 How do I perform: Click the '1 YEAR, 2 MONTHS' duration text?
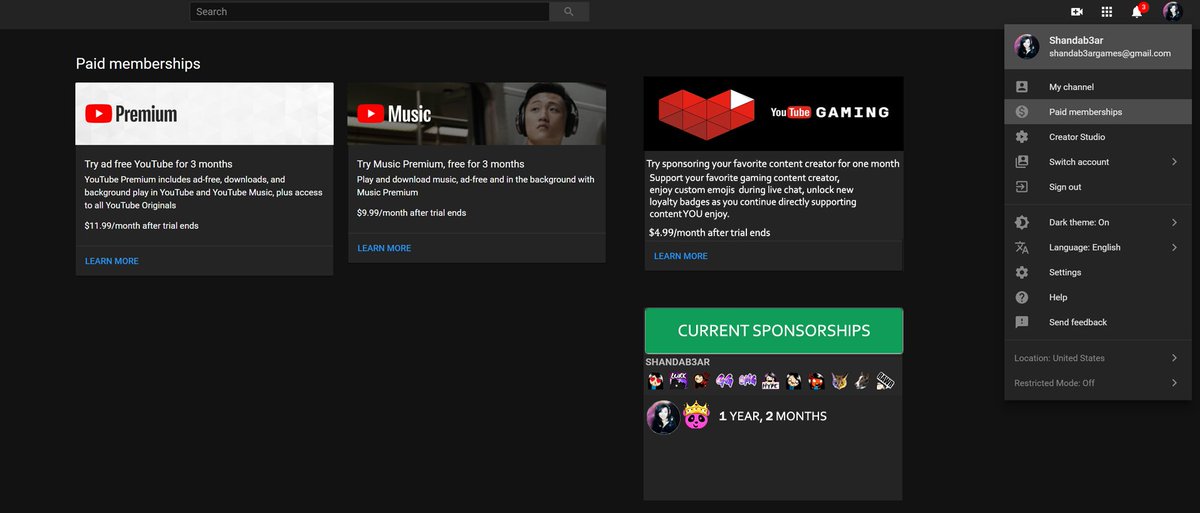[773, 416]
